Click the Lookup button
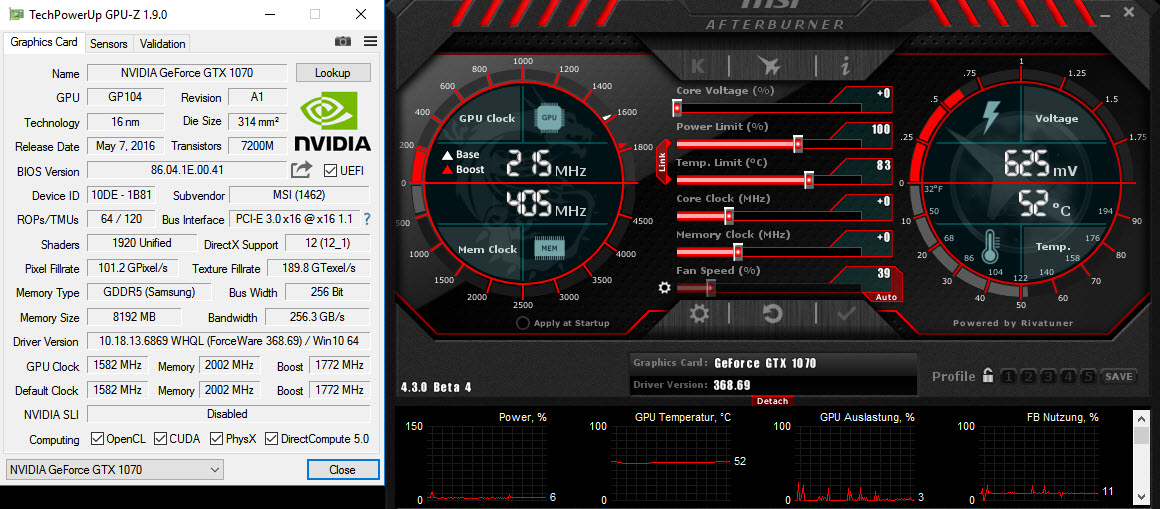1160x509 pixels. tap(333, 73)
